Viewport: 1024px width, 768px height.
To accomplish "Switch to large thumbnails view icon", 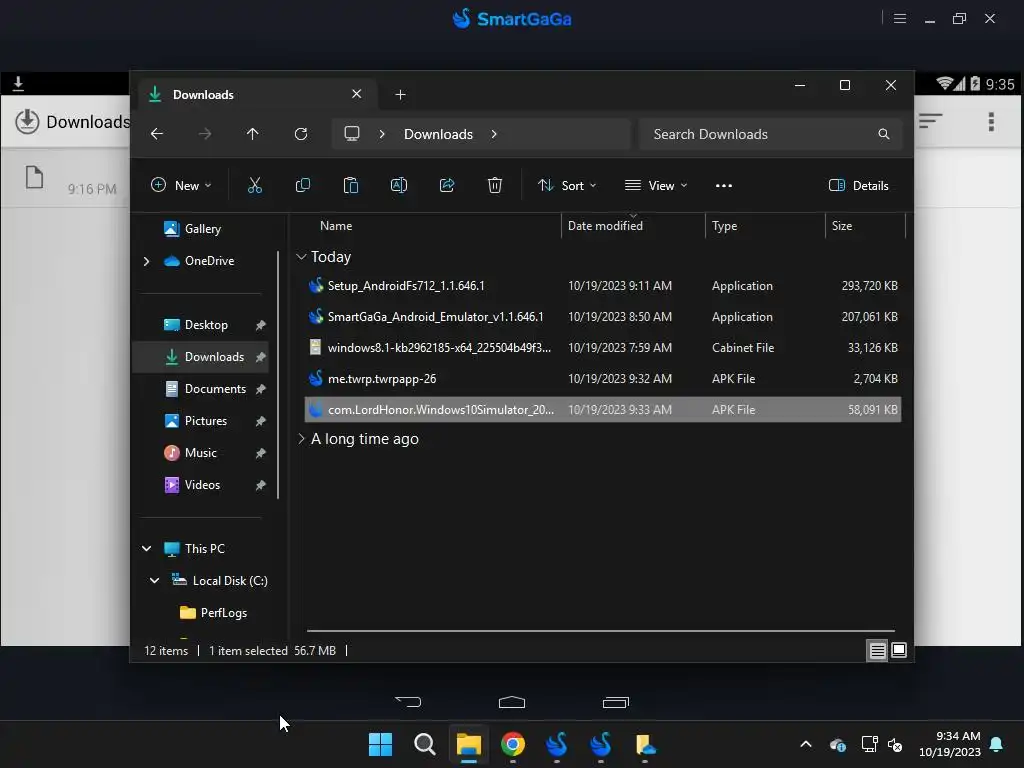I will [x=899, y=650].
